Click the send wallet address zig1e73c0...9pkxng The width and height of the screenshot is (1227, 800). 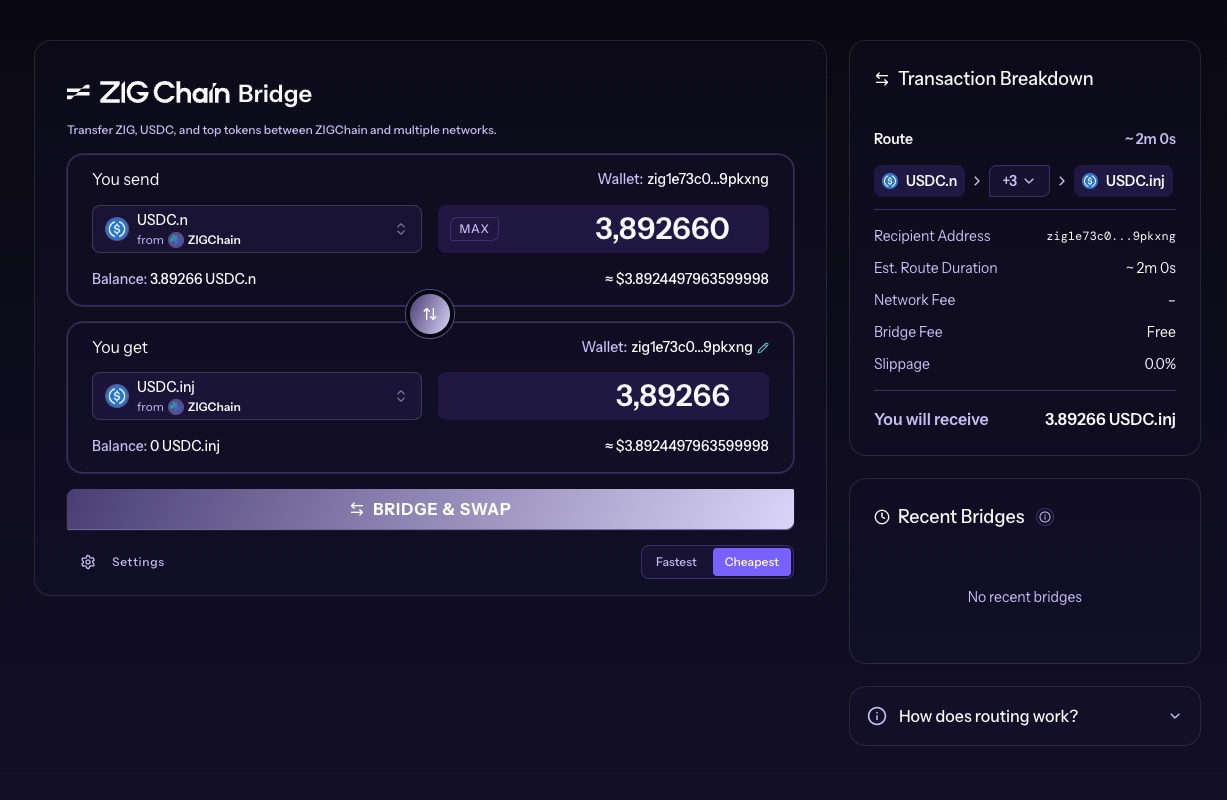pyautogui.click(x=708, y=180)
